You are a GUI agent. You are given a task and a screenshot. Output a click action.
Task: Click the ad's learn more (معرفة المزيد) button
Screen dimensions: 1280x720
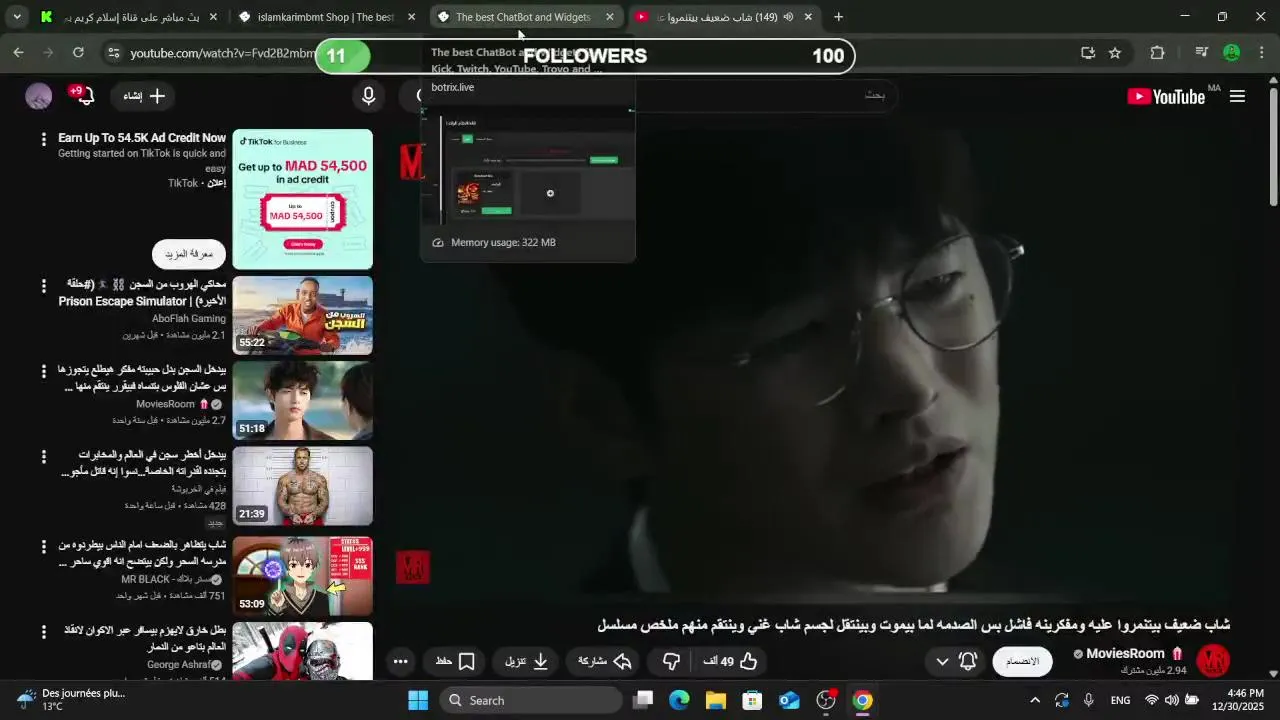(189, 254)
